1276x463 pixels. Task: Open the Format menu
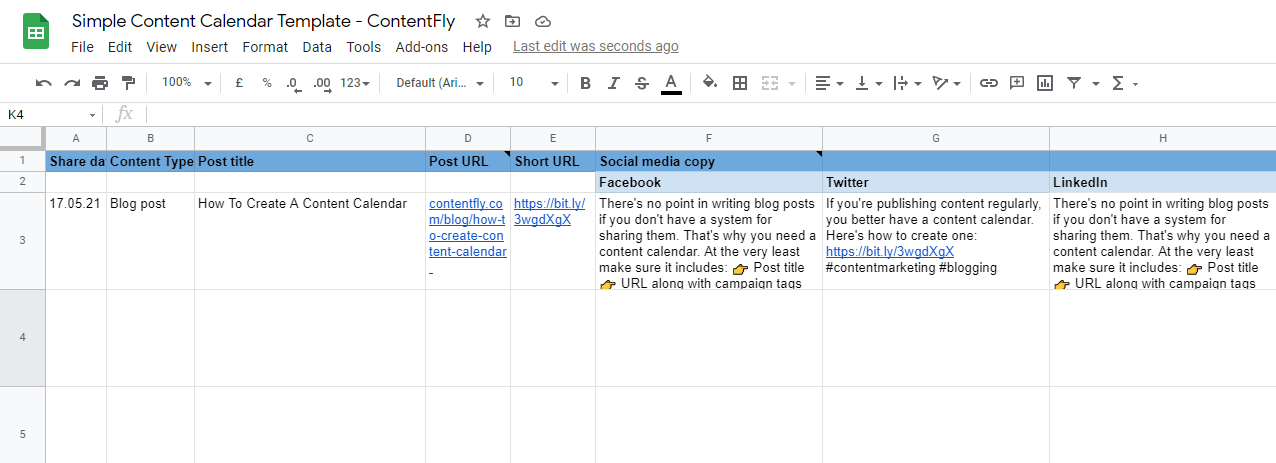265,47
